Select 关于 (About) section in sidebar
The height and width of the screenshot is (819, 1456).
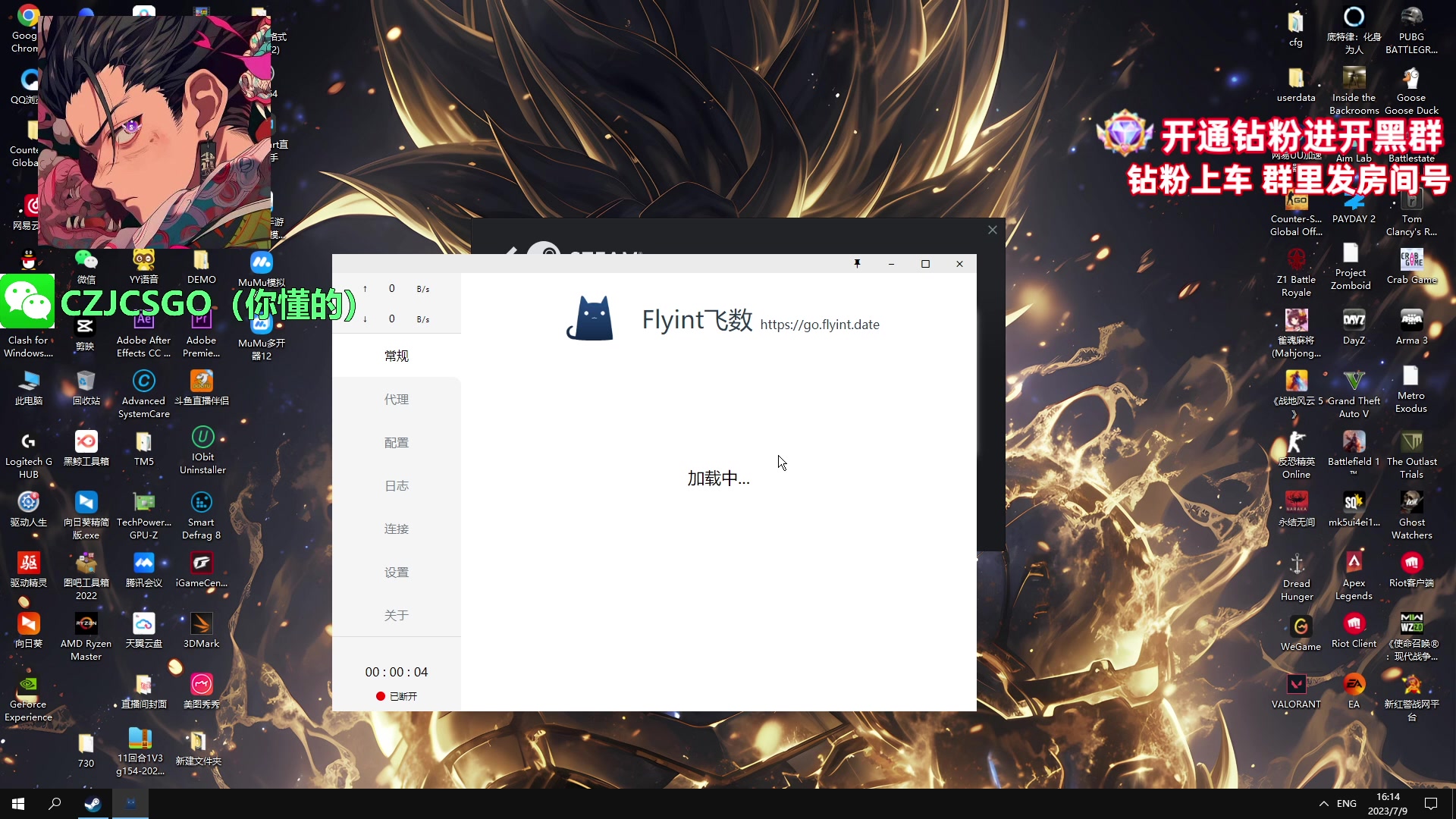(x=396, y=615)
